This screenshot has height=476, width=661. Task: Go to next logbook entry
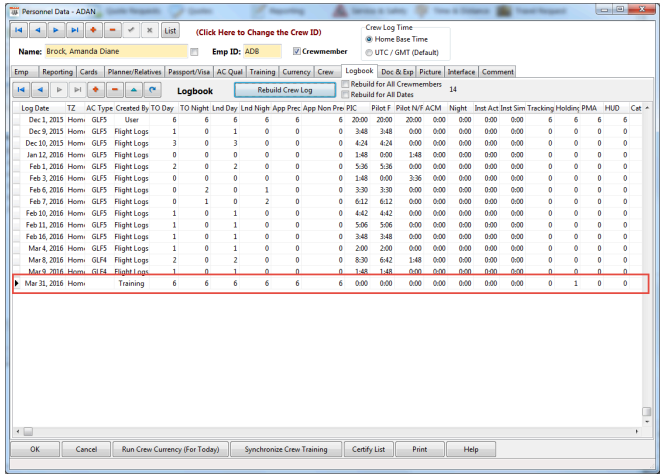click(59, 89)
